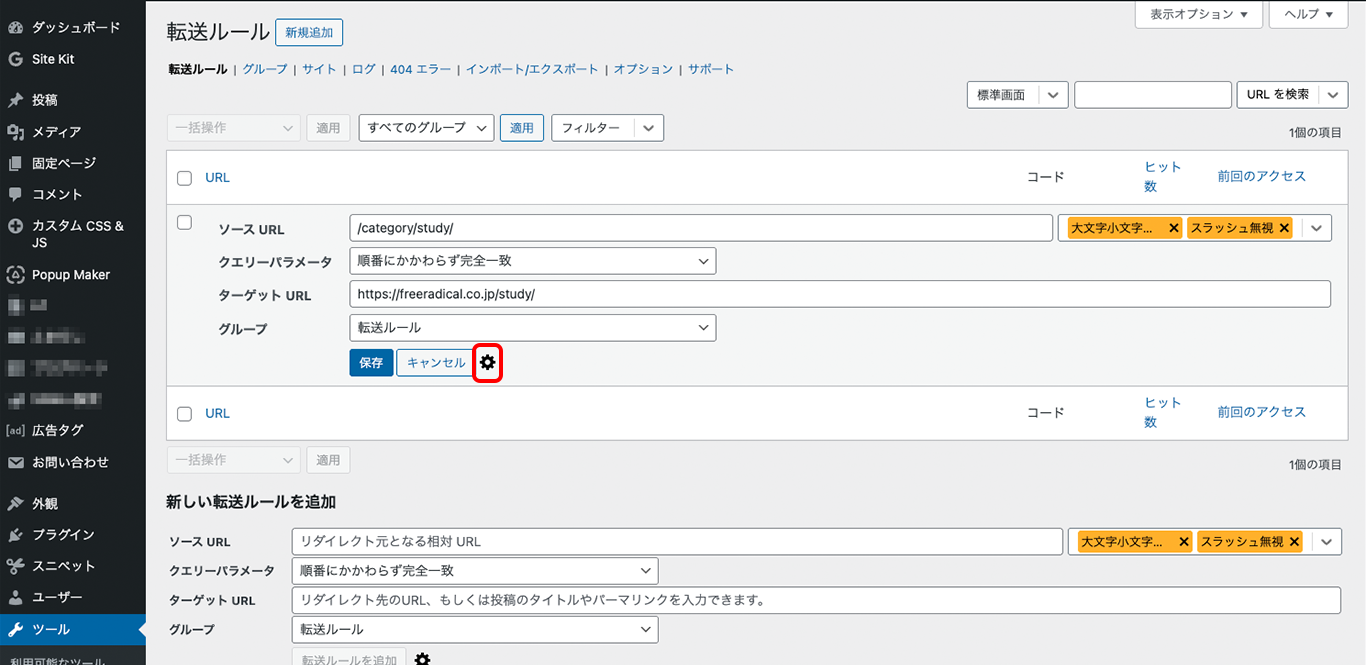Toggle the select-all checkbox in table footer
This screenshot has height=665, width=1366.
[184, 414]
